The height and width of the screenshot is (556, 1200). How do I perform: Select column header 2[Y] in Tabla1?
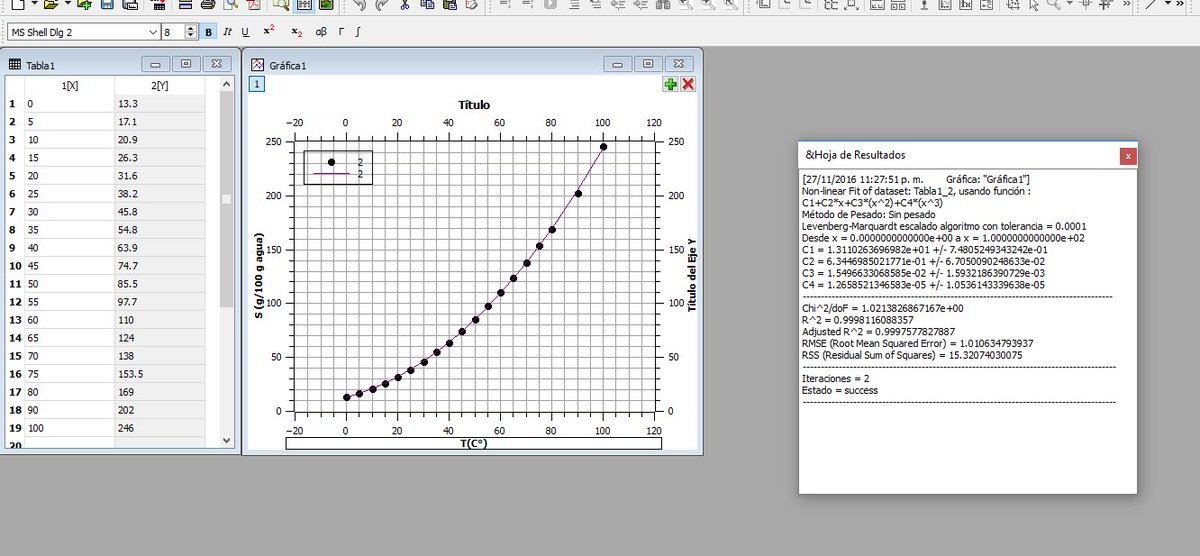click(x=160, y=87)
